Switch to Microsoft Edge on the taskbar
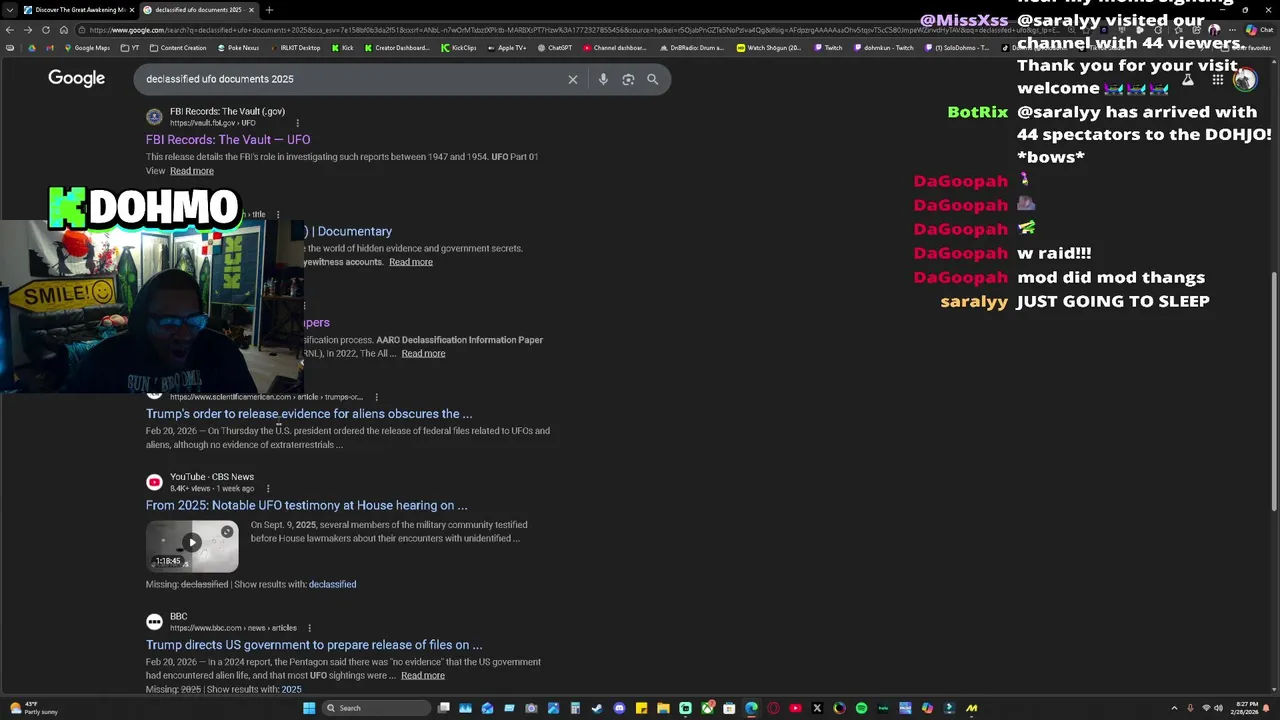 point(751,708)
